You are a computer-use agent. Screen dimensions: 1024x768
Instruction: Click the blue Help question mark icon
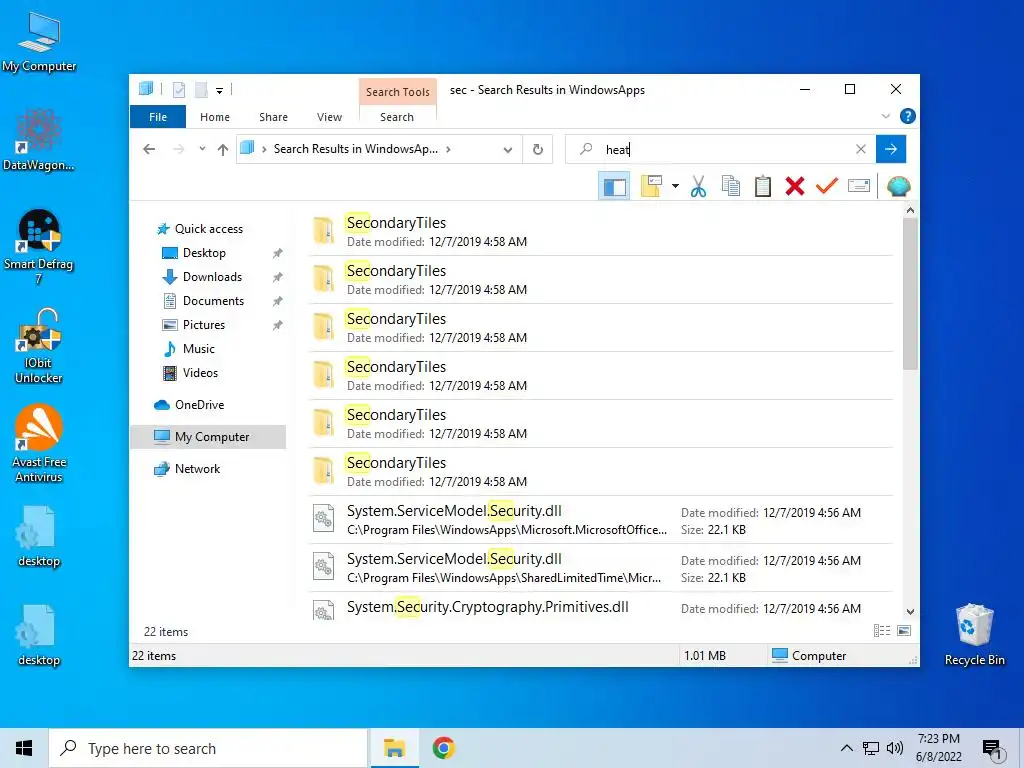coord(907,116)
